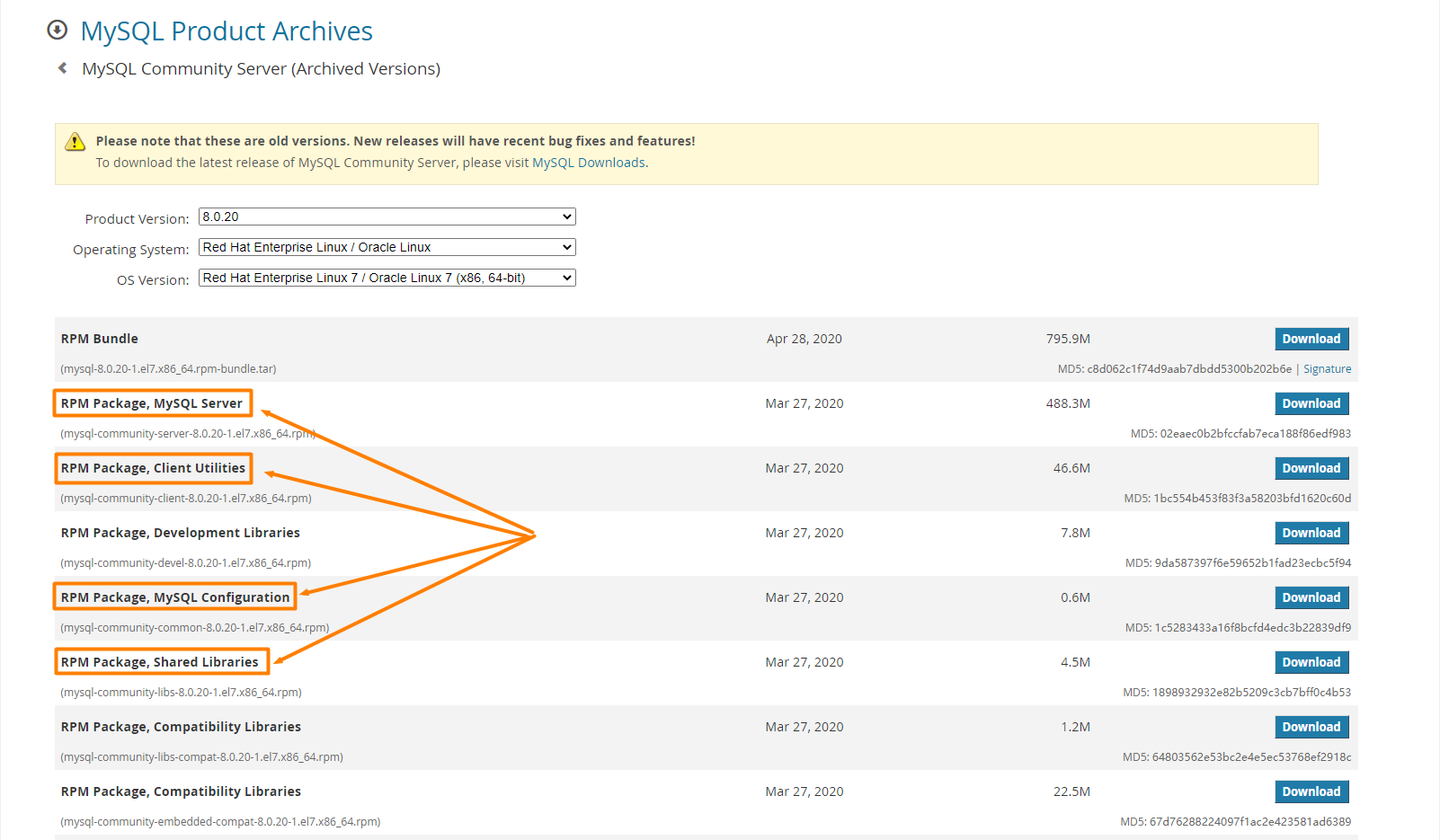
Task: Go back using the left chevron icon
Action: (x=62, y=68)
